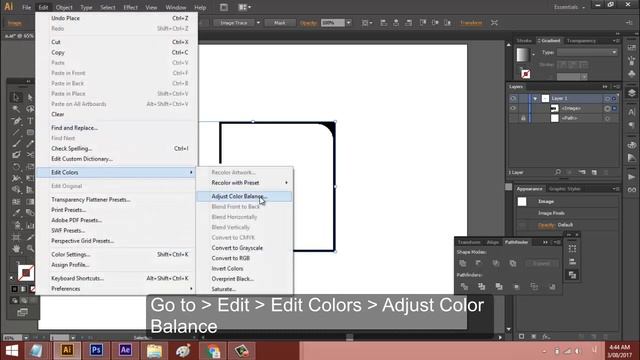Image resolution: width=640 pixels, height=360 pixels.
Task: Set fill mode to None
Action: pos(32,289)
